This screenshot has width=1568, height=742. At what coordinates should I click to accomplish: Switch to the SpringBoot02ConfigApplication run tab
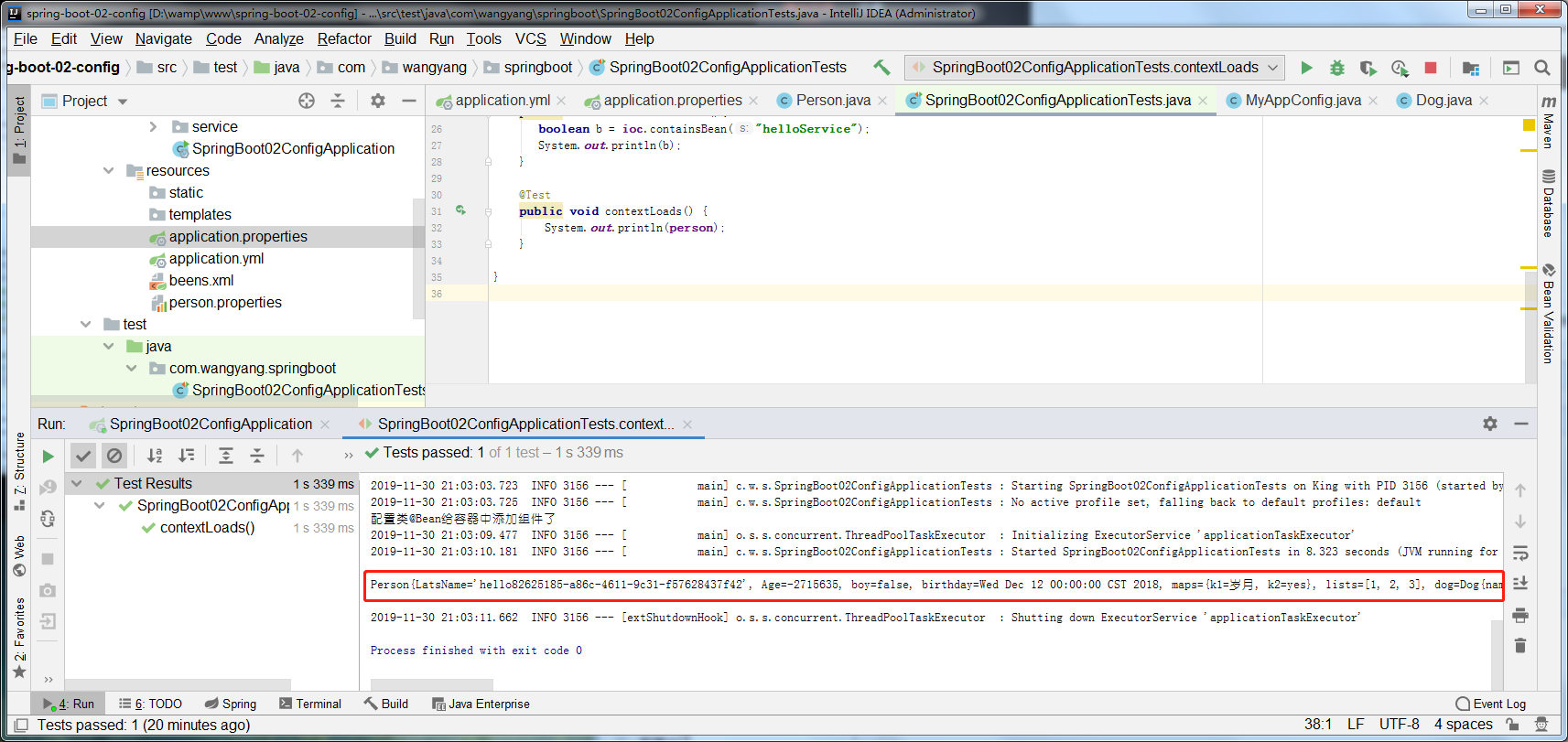tap(210, 424)
